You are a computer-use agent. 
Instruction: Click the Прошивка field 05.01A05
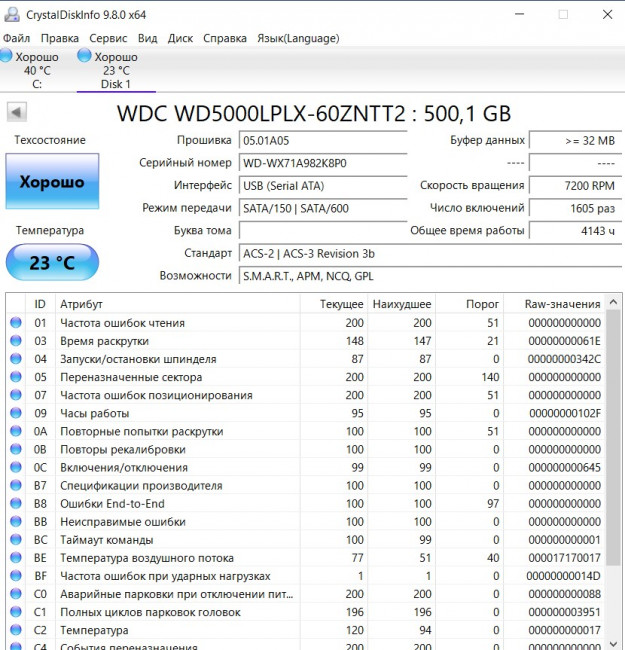coord(323,141)
